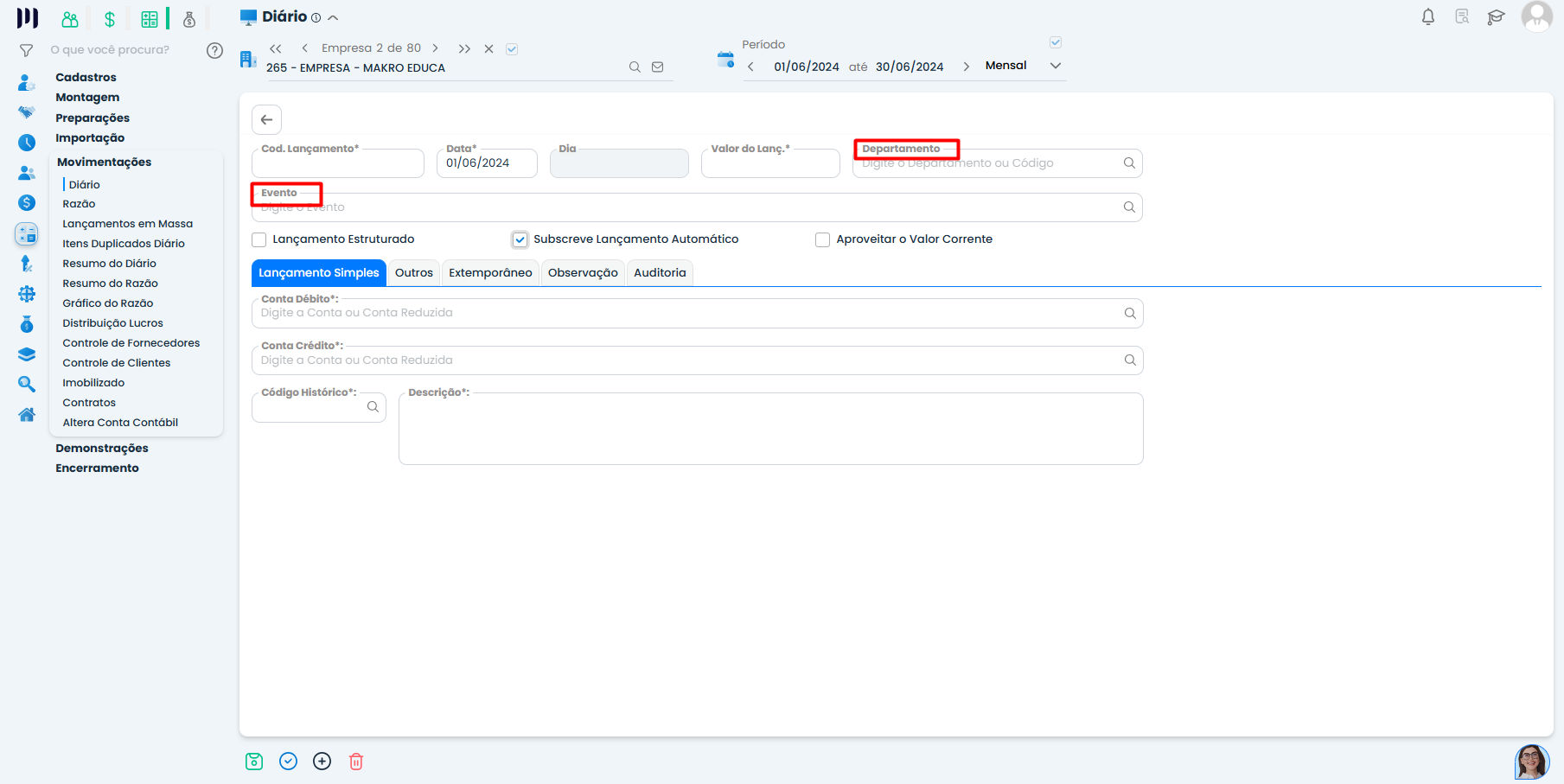Open the notifications bell icon
The image size is (1564, 784).
pos(1428,17)
